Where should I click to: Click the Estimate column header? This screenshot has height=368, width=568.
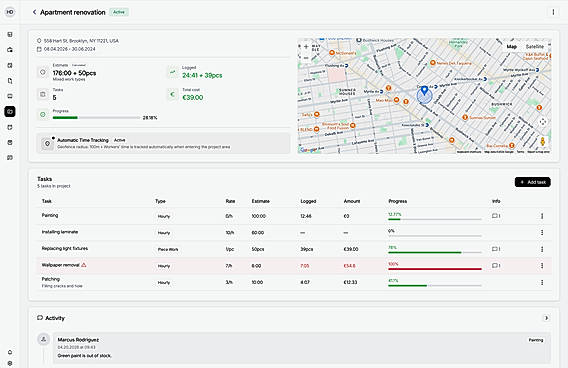pos(260,201)
